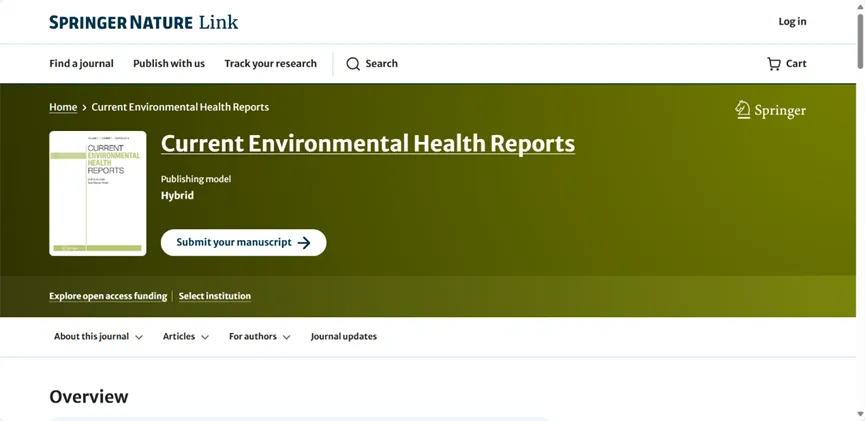
Task: Click the Hybrid publishing model text
Action: (x=177, y=195)
